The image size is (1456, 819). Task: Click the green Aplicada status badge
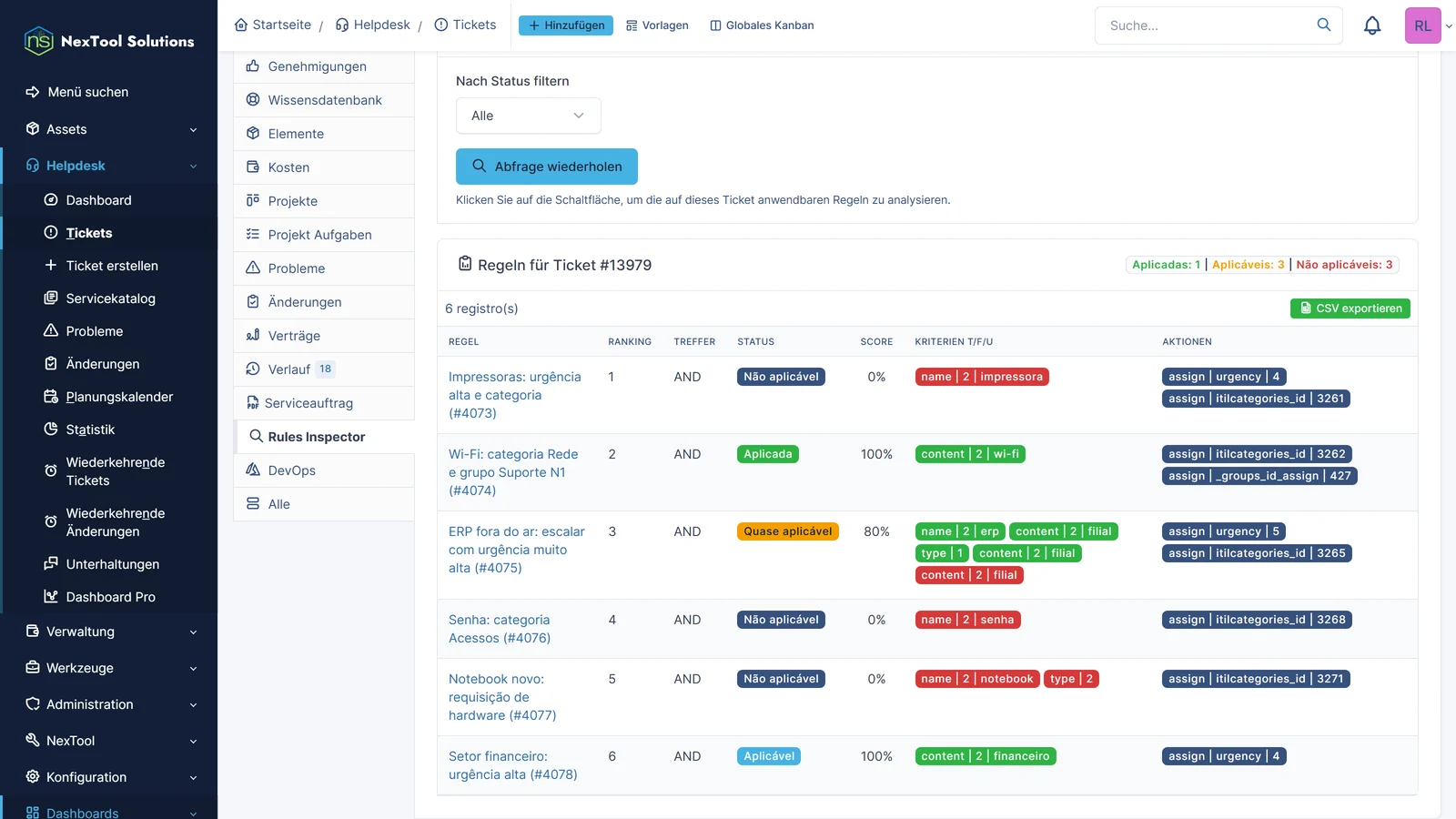tap(768, 454)
